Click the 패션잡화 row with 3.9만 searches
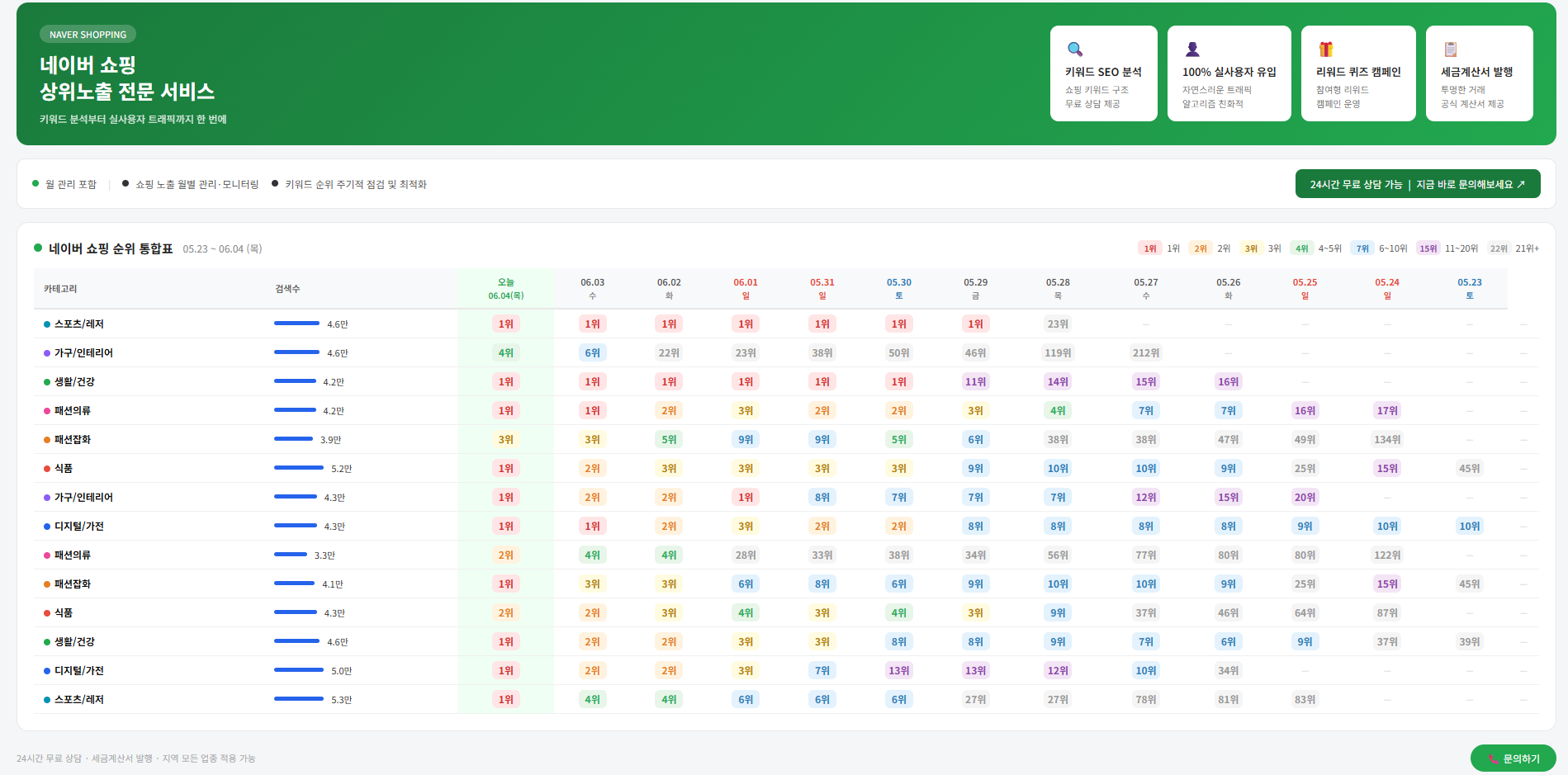Viewport: 1568px width, 775px height. (x=786, y=439)
